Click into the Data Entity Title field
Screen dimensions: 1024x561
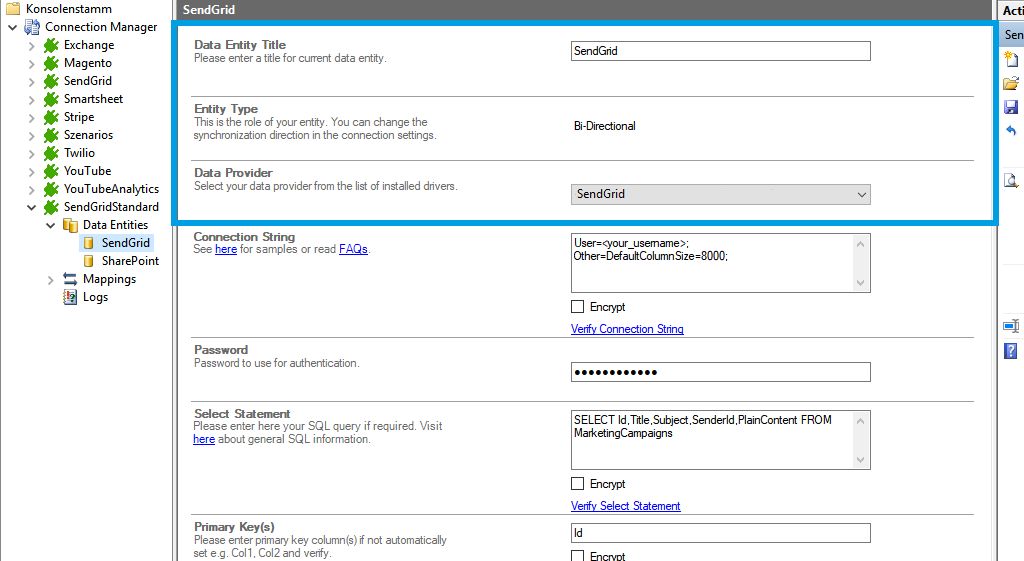pyautogui.click(x=720, y=51)
